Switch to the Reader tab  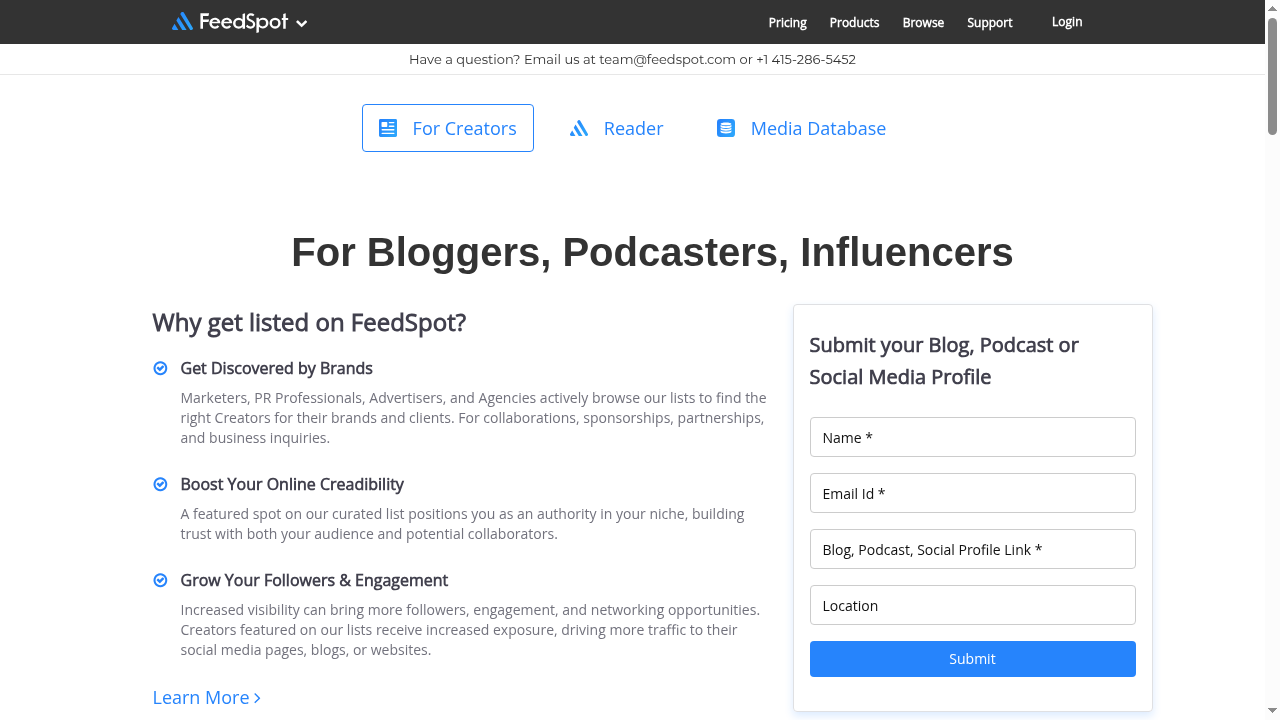click(632, 128)
